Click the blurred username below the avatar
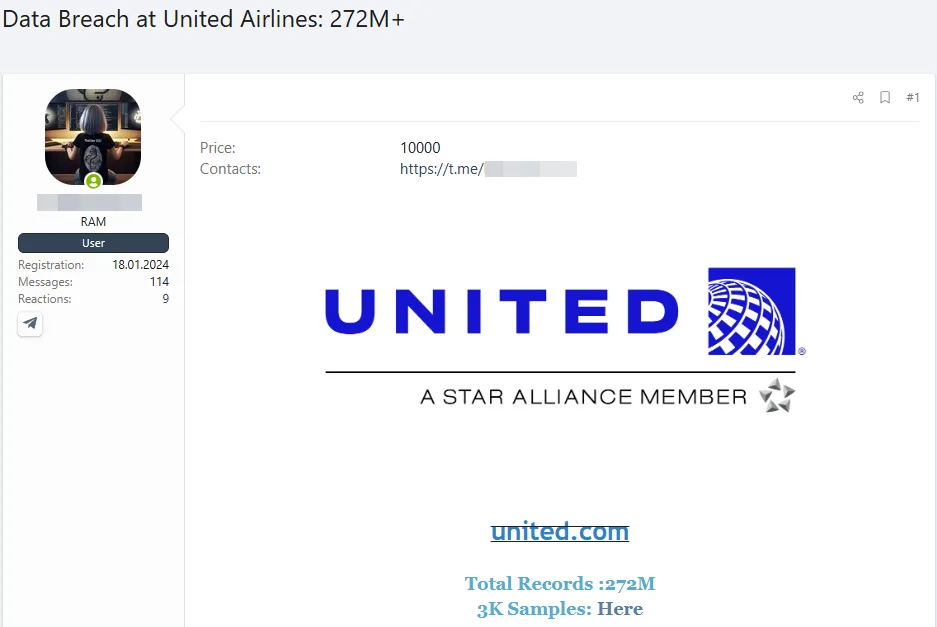 pyautogui.click(x=89, y=203)
